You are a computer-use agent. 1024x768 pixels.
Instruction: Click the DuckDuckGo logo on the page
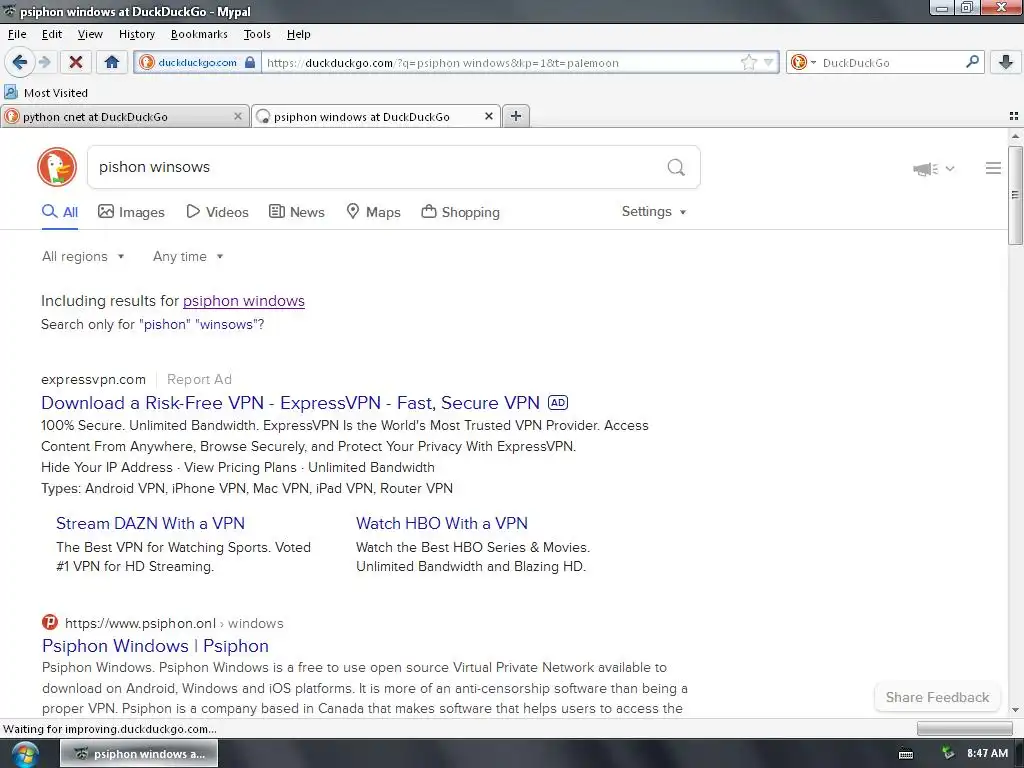click(x=57, y=167)
